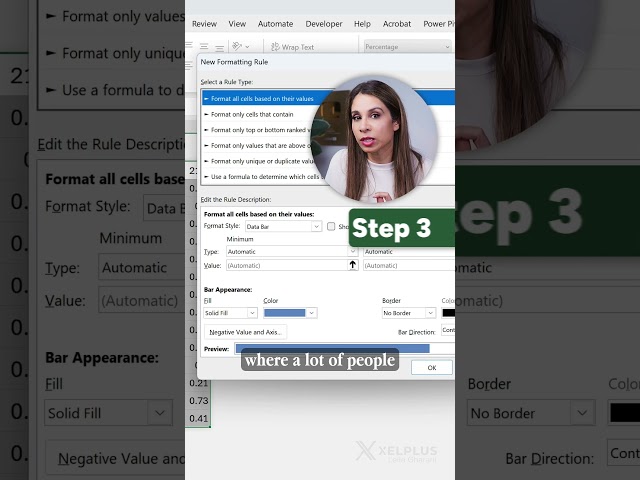640x480 pixels.
Task: Select 'Use a formula to determine' rule
Action: [x=263, y=177]
